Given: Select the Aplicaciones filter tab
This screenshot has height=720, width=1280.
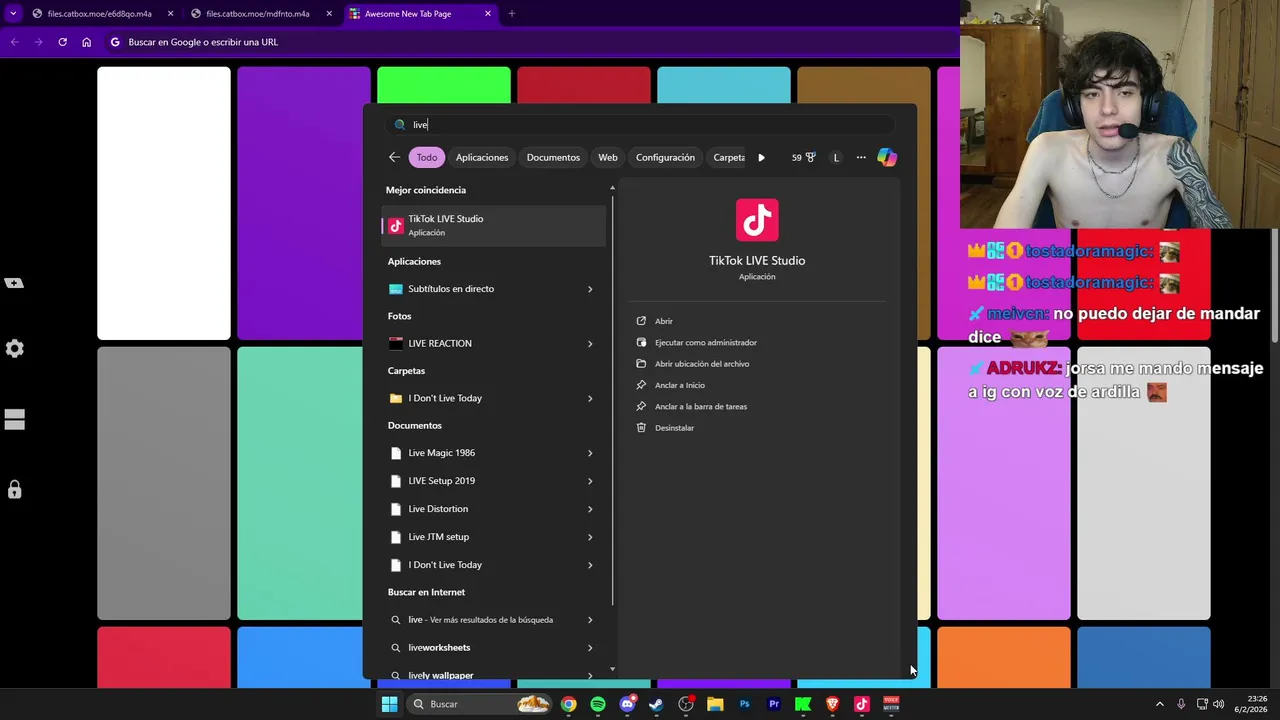Looking at the screenshot, I should (x=482, y=157).
